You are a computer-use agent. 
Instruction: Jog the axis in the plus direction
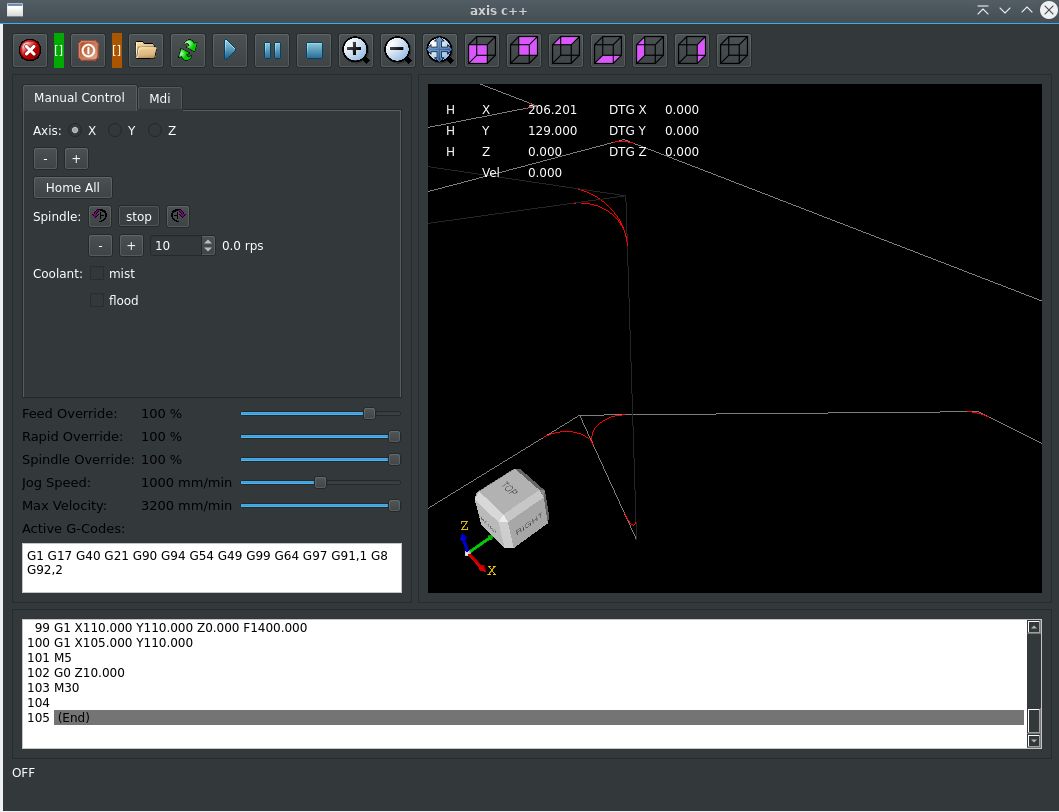click(x=76, y=159)
